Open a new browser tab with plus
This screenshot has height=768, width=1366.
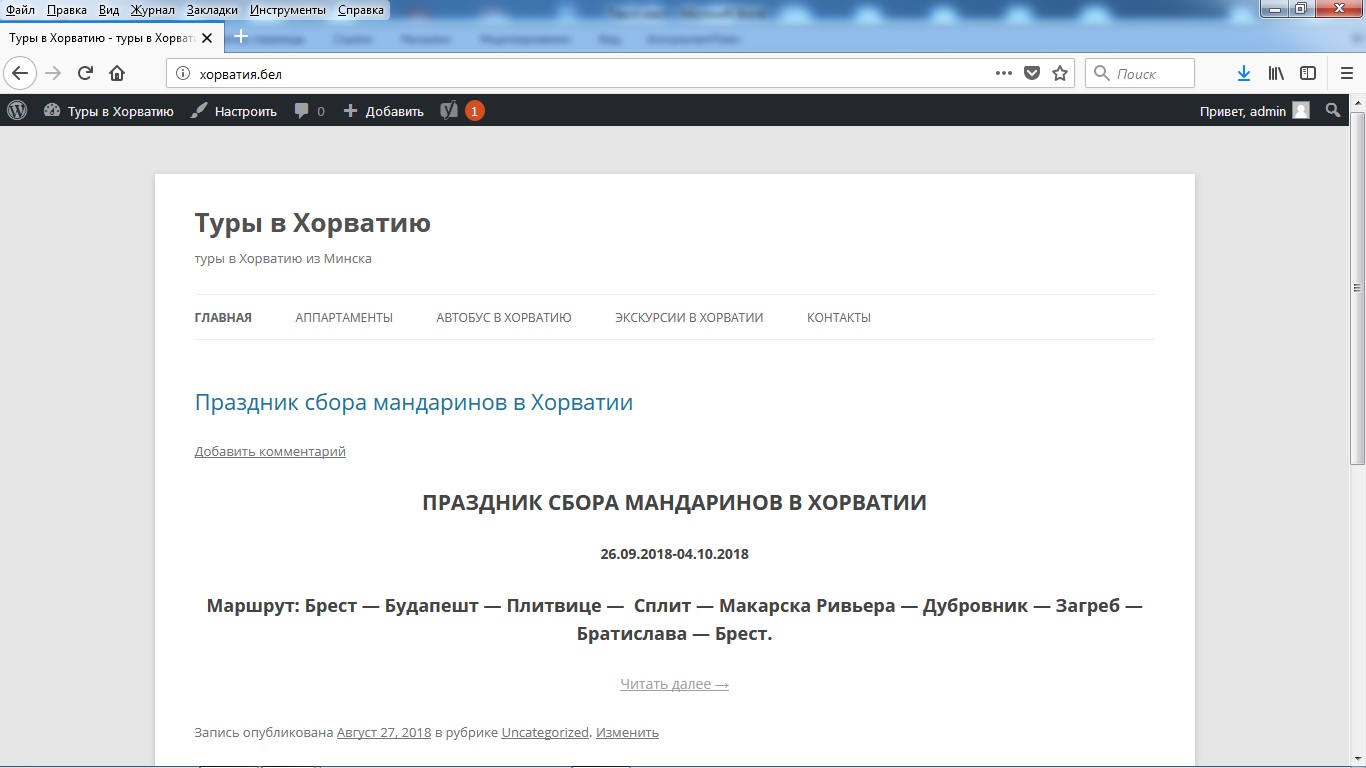coord(241,37)
